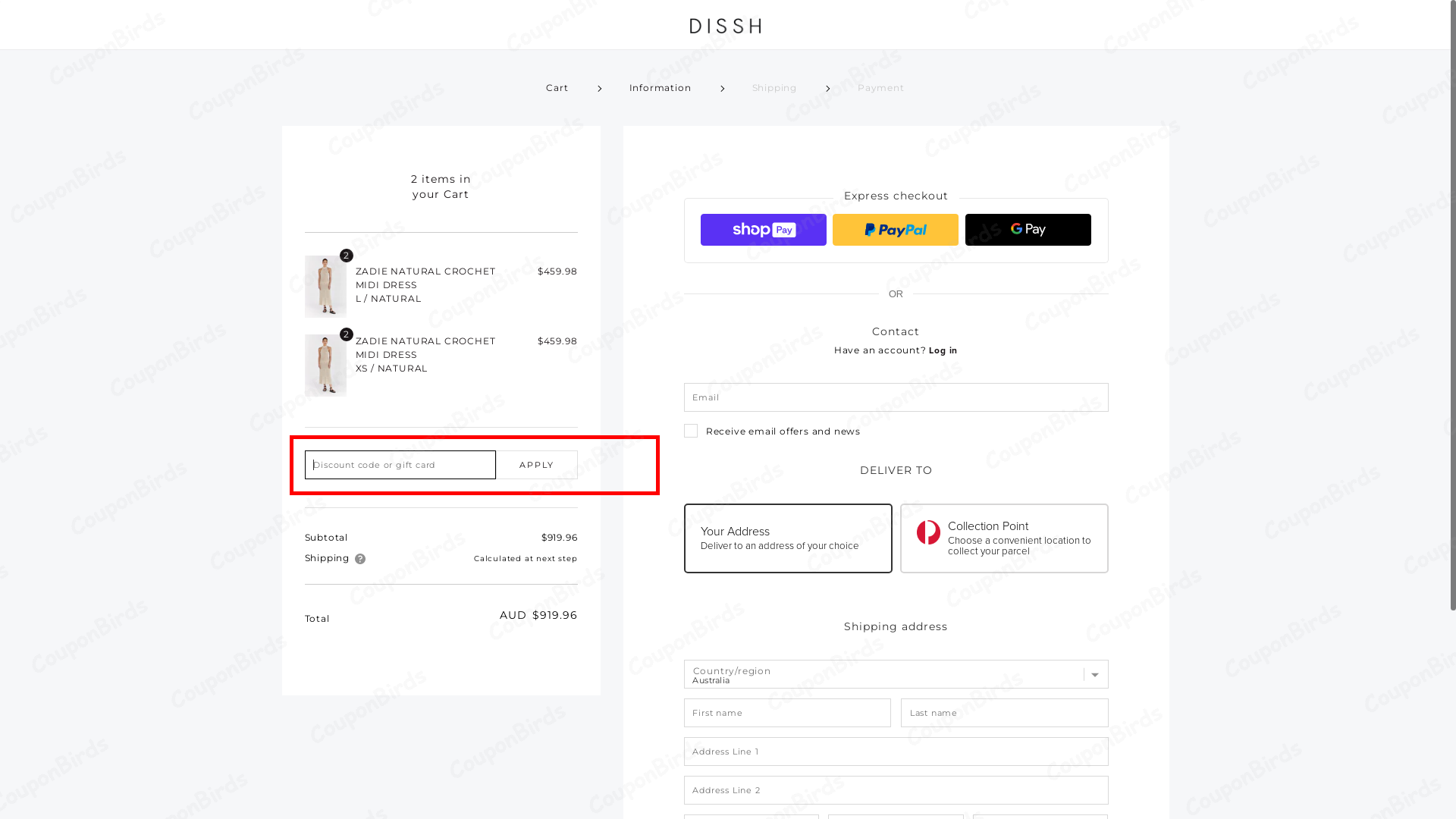Screen dimensions: 1456x819
Task: Select the Information breadcrumb step
Action: 659,88
